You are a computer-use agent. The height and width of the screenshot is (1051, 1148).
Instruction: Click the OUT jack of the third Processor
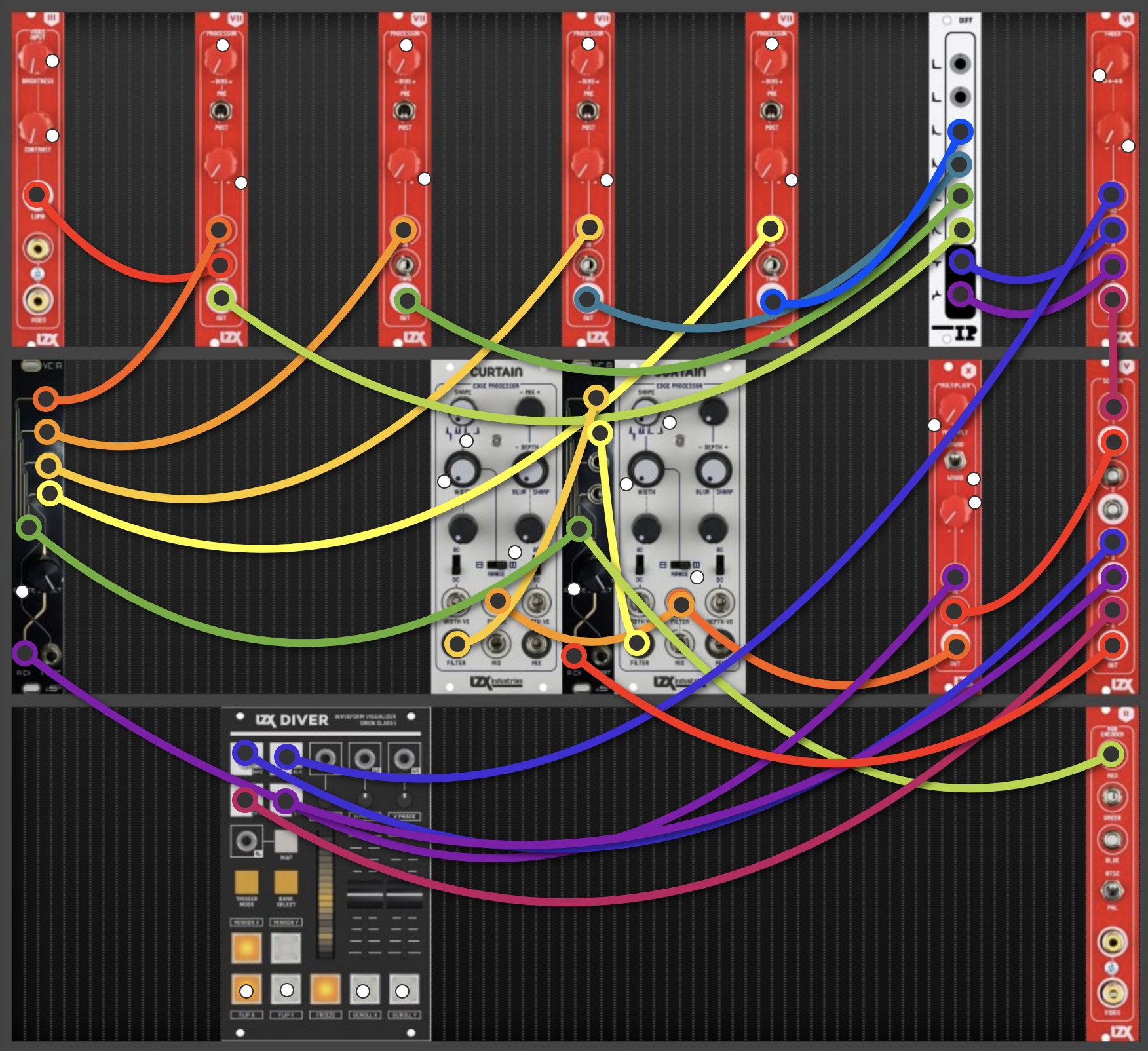click(x=587, y=299)
